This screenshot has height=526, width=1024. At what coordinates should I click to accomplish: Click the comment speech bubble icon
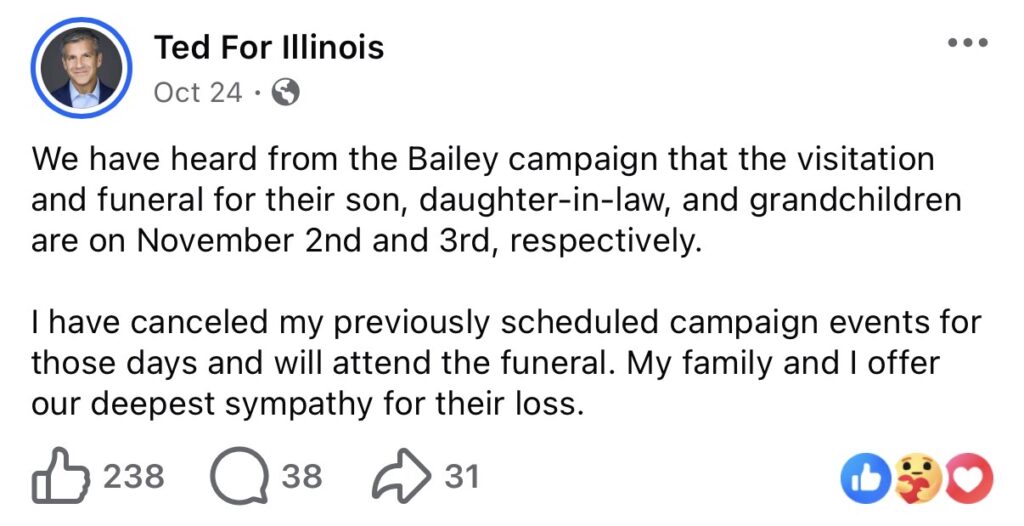pos(233,477)
